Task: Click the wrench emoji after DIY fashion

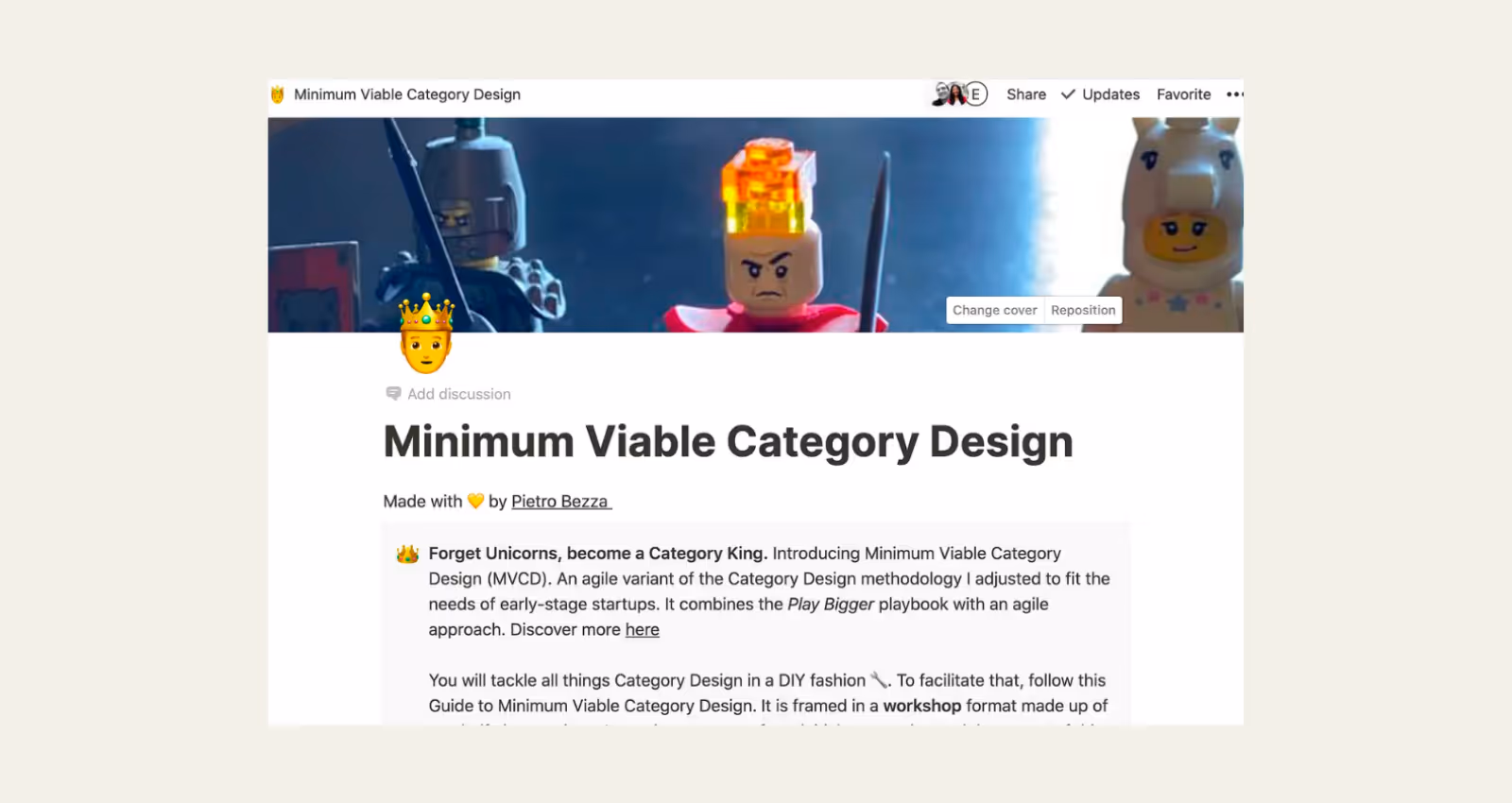Action: pyautogui.click(x=879, y=680)
